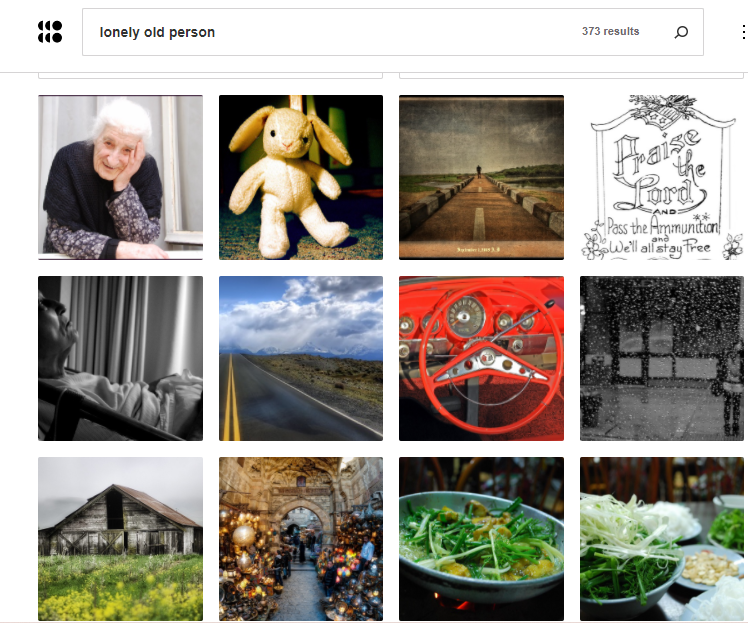Screen dimensions: 748x623
Task: Click the partially visible panel above causeway photo
Action: (x=571, y=75)
